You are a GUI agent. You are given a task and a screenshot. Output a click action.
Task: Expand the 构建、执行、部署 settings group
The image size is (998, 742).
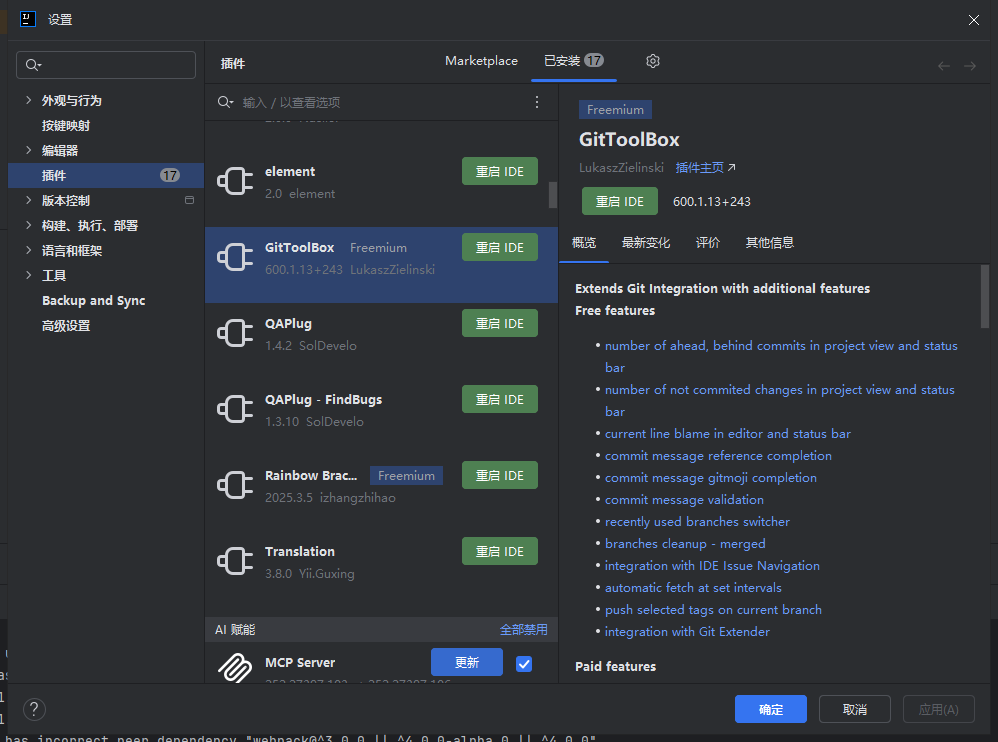28,225
